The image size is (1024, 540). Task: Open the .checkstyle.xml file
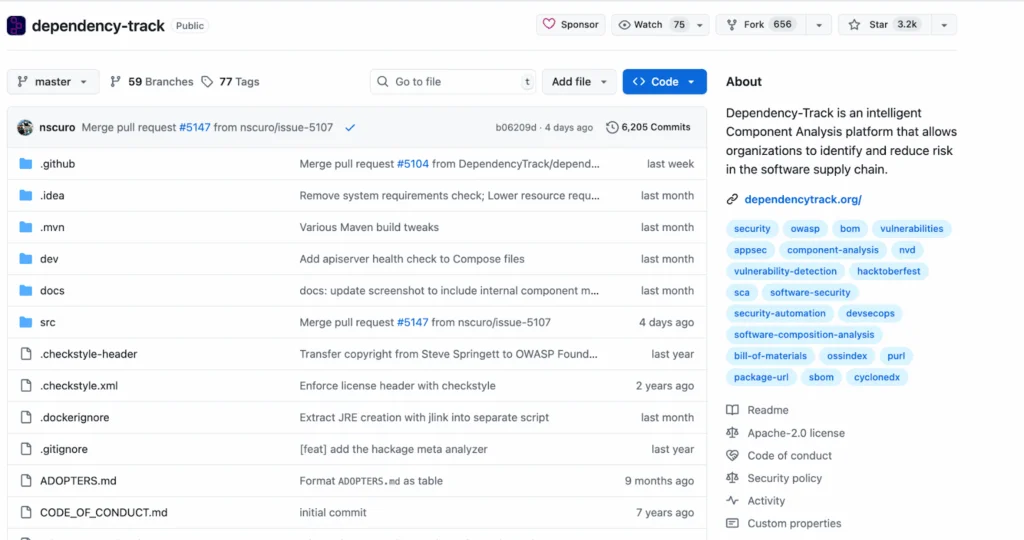[x=79, y=386]
